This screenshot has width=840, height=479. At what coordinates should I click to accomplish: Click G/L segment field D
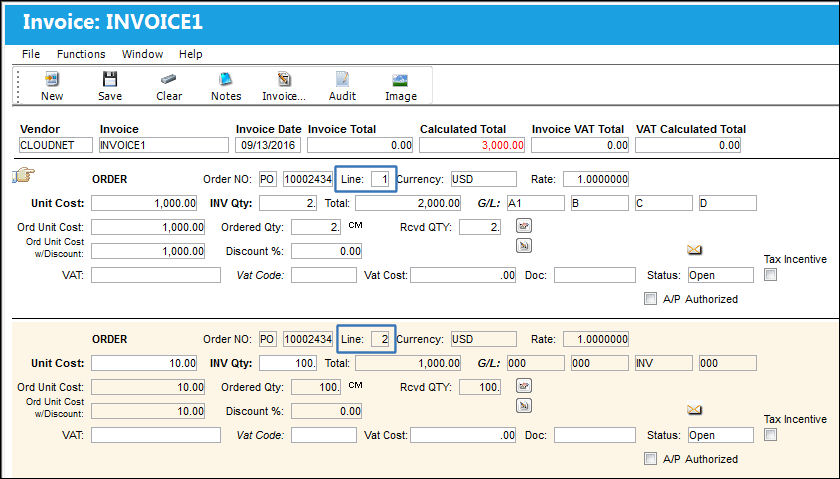(728, 203)
